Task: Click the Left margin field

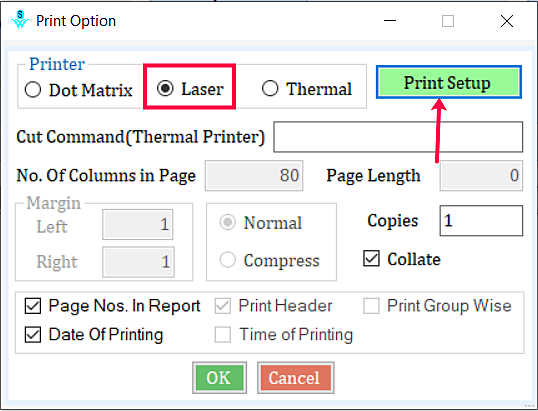Action: (x=138, y=224)
